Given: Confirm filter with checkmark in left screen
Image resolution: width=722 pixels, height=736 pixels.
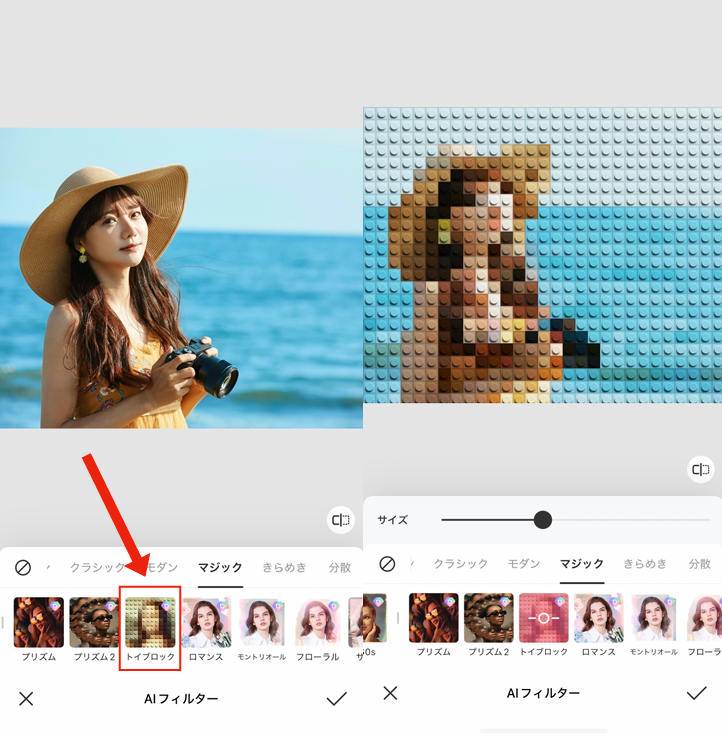Looking at the screenshot, I should coord(336,698).
